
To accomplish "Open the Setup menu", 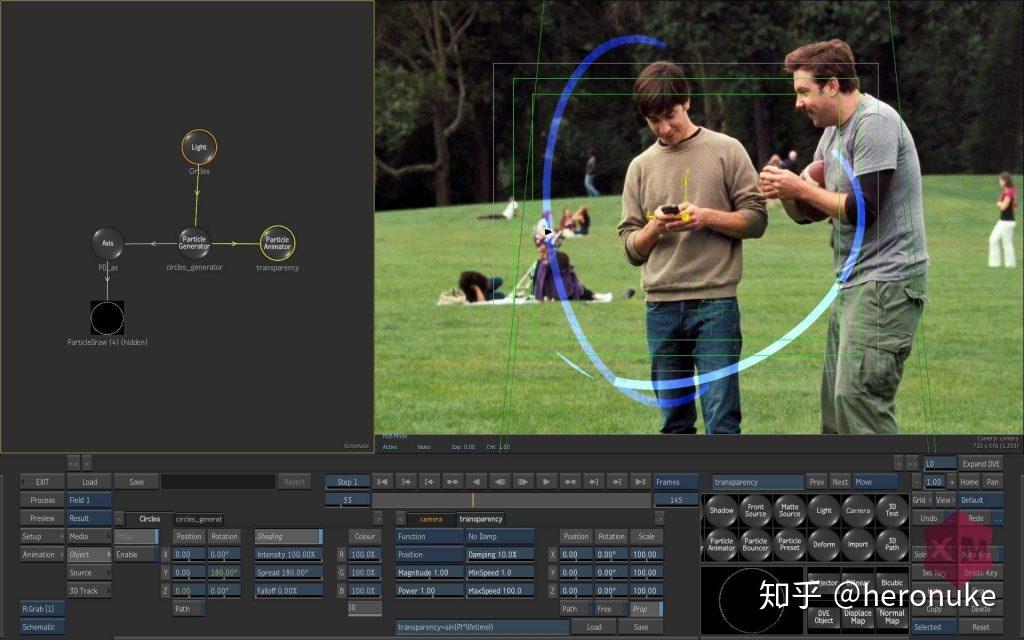I will click(42, 536).
